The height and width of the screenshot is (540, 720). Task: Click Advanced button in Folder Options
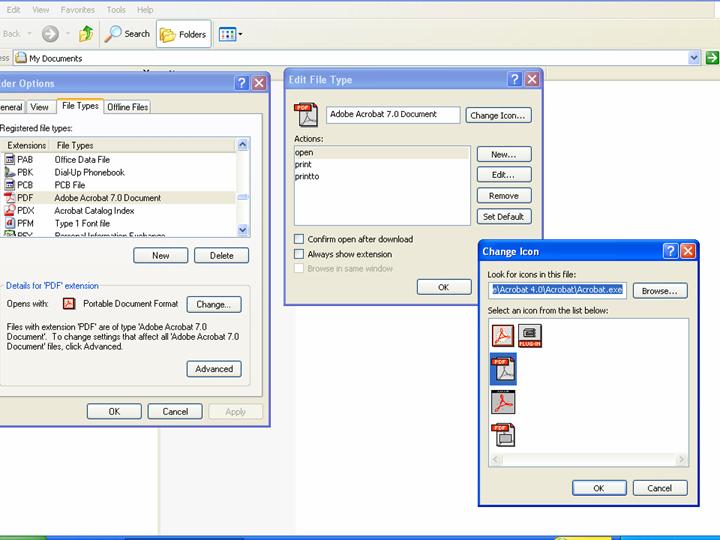(x=214, y=369)
